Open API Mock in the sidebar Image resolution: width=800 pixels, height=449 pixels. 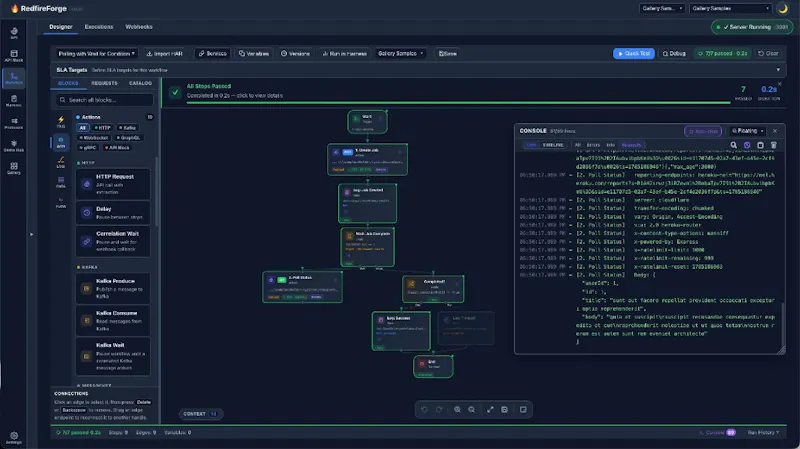(14, 56)
